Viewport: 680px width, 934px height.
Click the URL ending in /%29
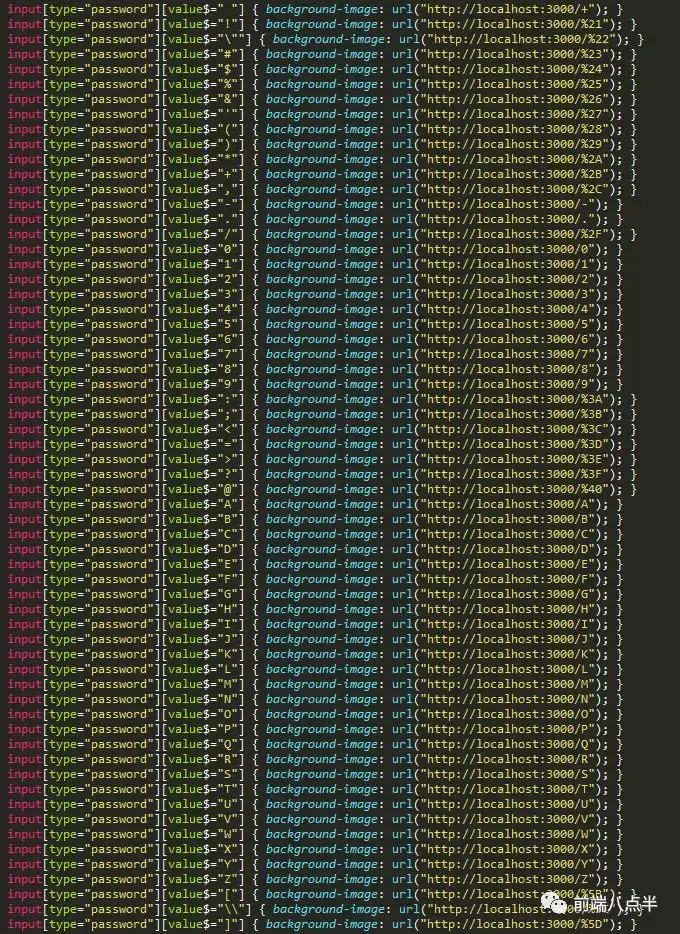pos(513,144)
